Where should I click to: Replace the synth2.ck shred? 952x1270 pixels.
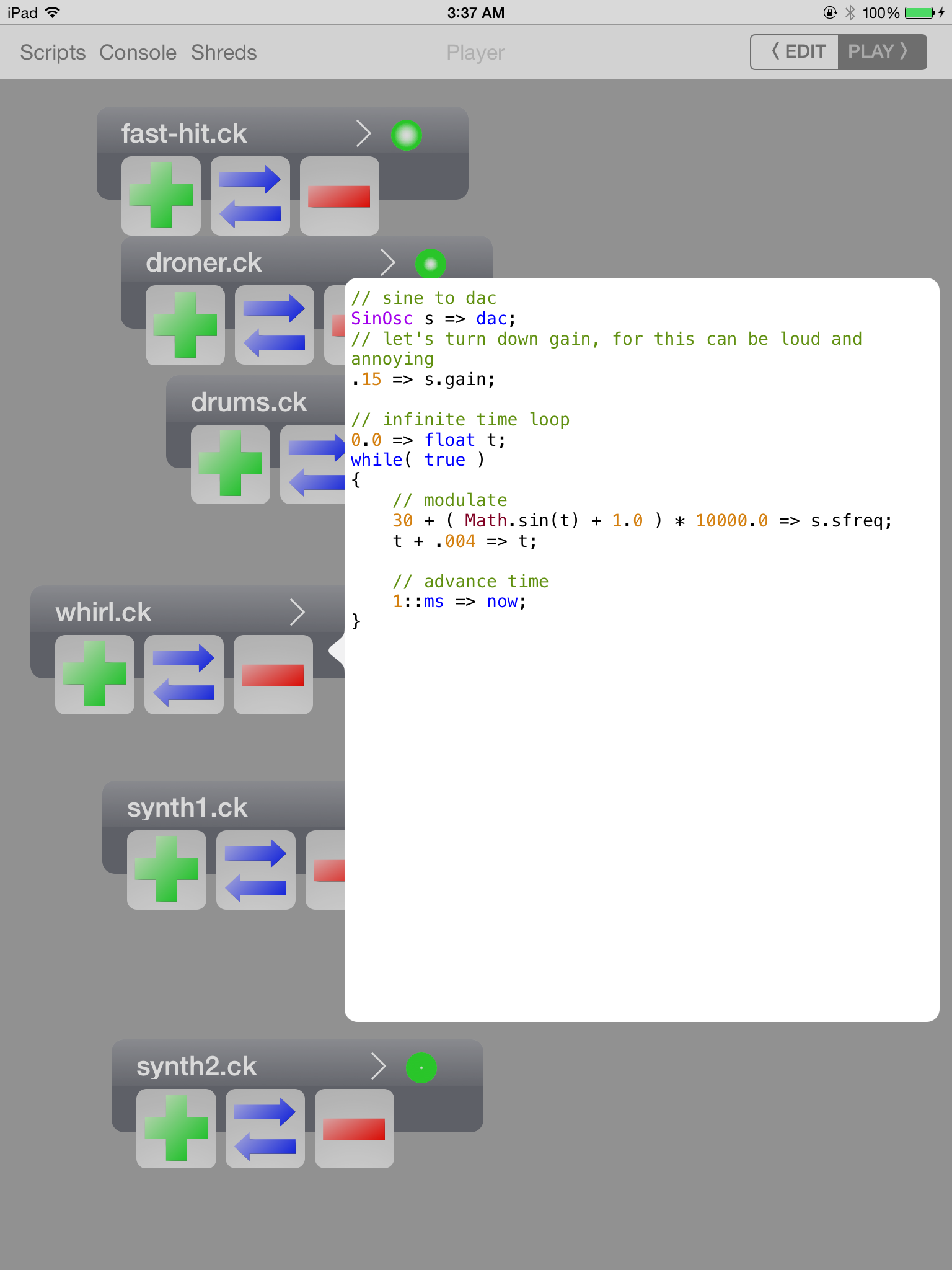pyautogui.click(x=265, y=1129)
